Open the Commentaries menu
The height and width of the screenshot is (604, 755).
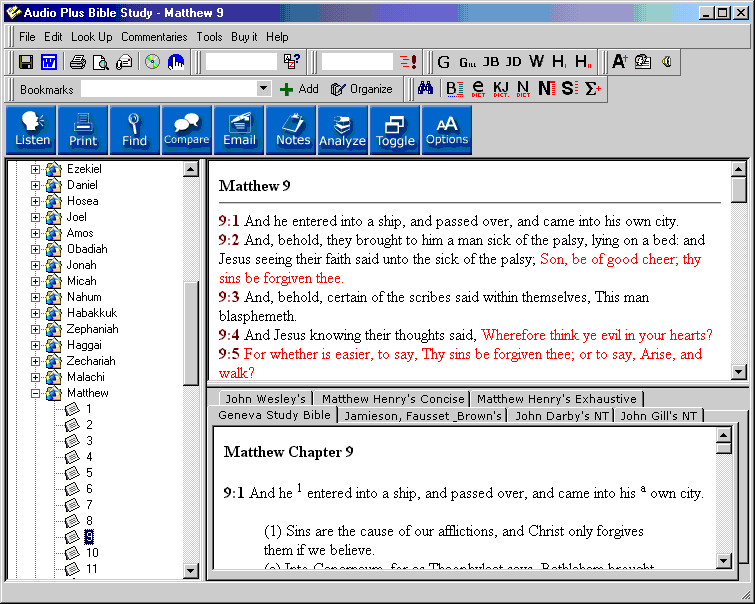[154, 37]
